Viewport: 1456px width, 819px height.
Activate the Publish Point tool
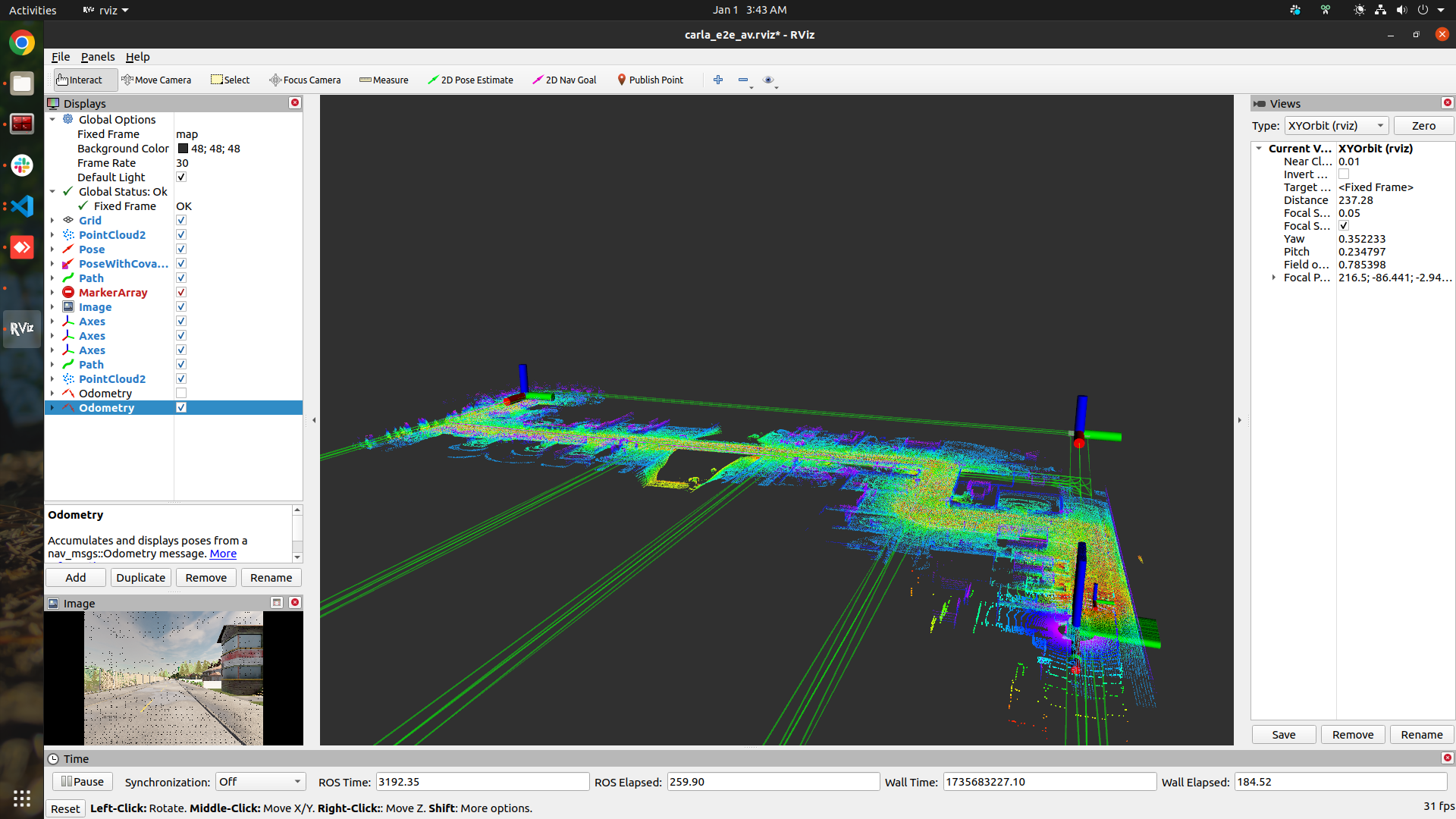(650, 80)
